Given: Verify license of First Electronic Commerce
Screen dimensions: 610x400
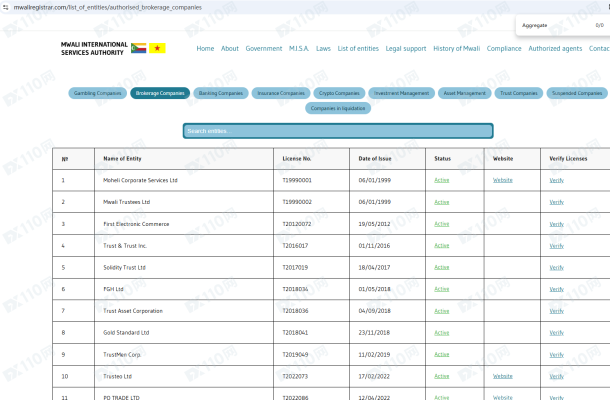Looking at the screenshot, I should click(x=556, y=224).
